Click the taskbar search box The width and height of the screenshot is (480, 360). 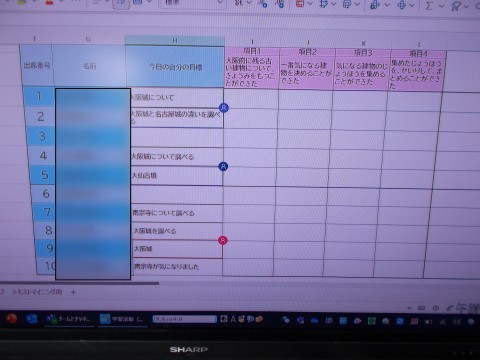point(184,319)
